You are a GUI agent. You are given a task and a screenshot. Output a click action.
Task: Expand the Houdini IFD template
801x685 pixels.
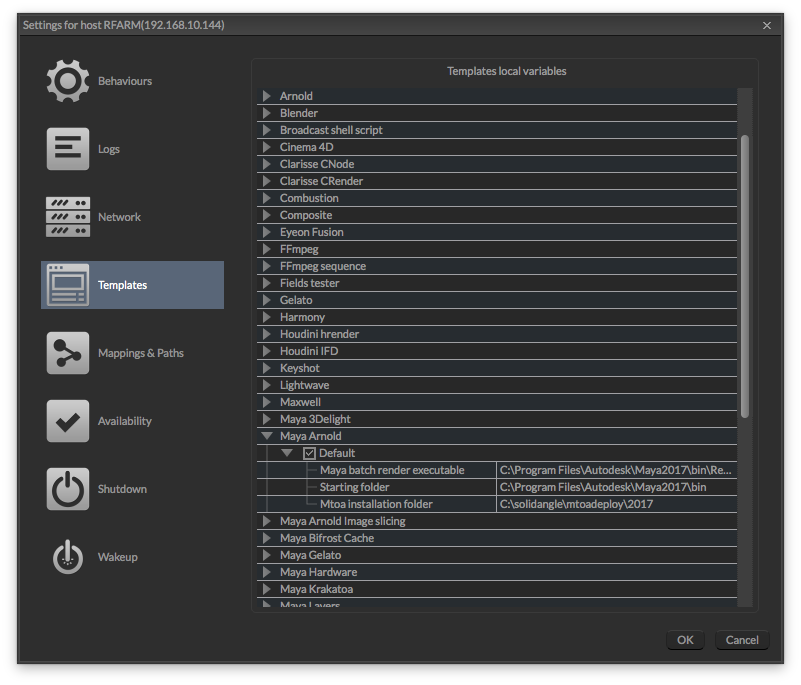[265, 350]
